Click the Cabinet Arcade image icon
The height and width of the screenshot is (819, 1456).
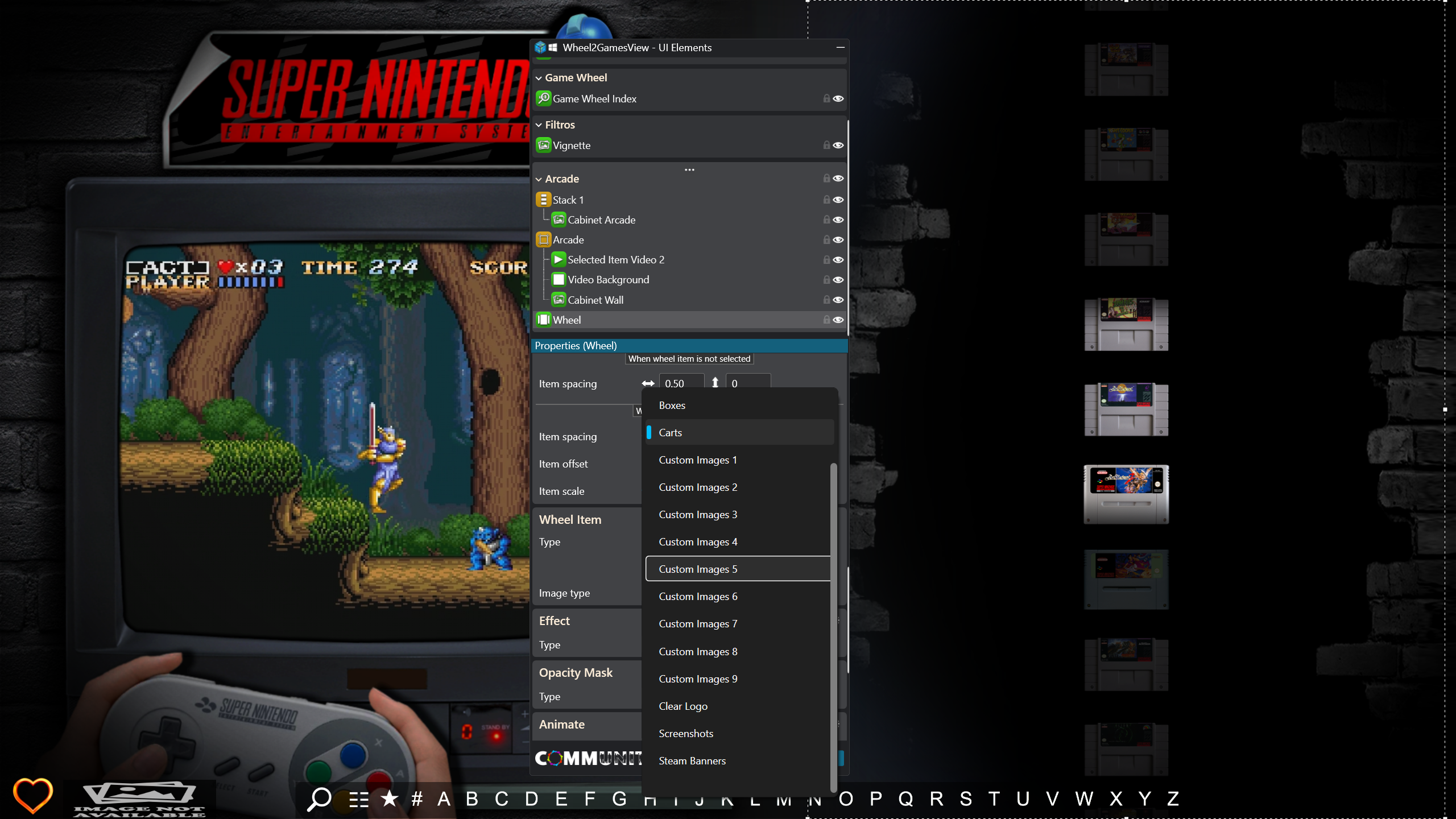559,220
